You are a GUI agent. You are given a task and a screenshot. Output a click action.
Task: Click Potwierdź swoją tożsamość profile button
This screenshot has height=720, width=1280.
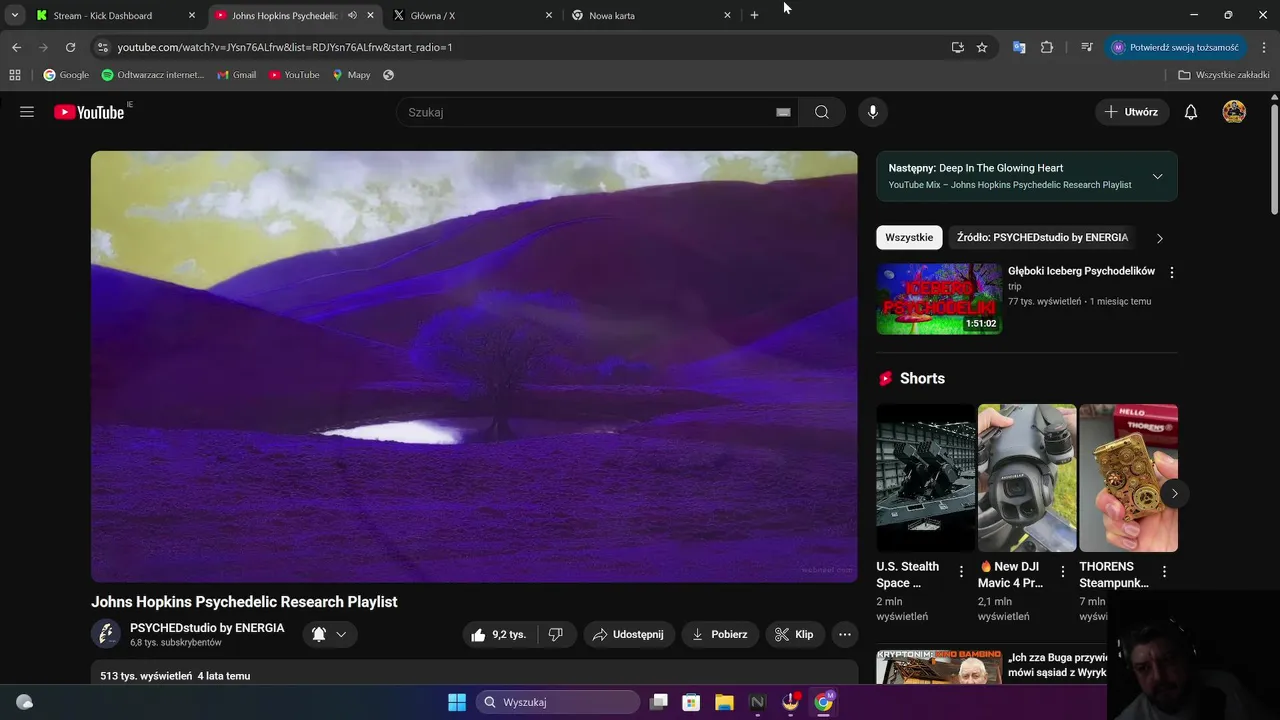click(1175, 47)
